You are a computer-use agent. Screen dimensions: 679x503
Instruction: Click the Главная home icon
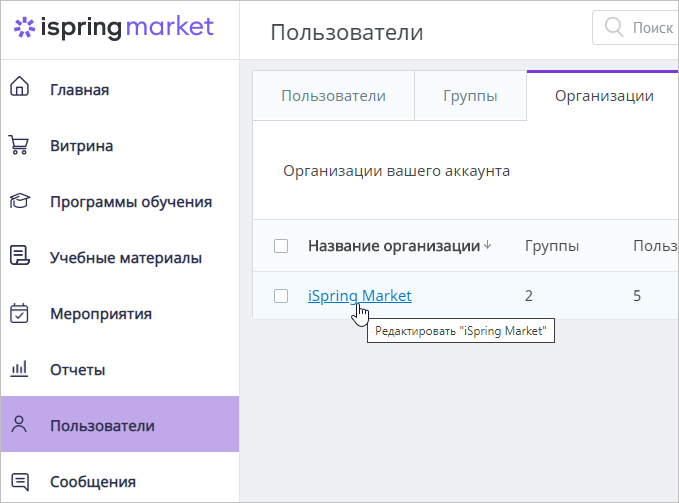[19, 86]
